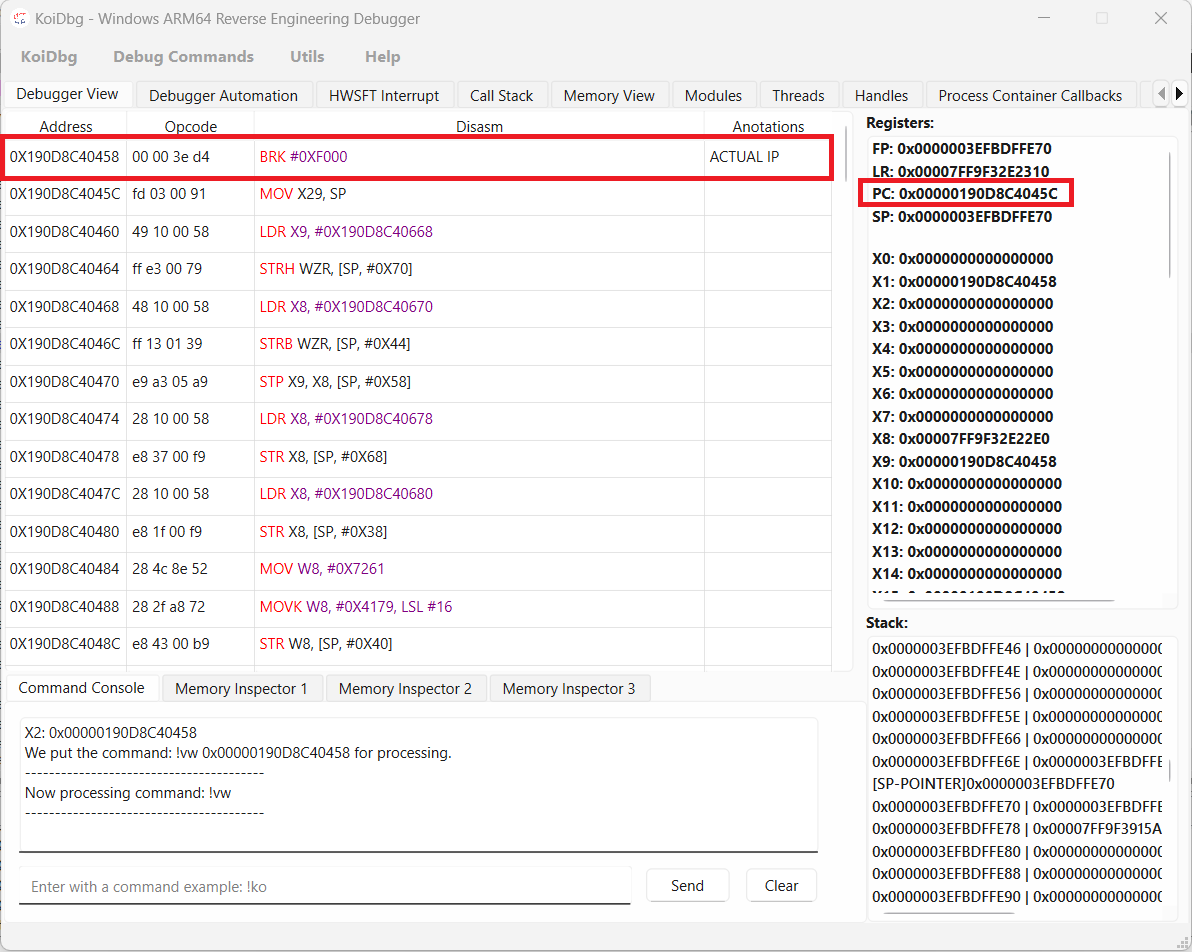The height and width of the screenshot is (952, 1192).
Task: Open the Process Container Callbacks tab
Action: tap(1030, 96)
